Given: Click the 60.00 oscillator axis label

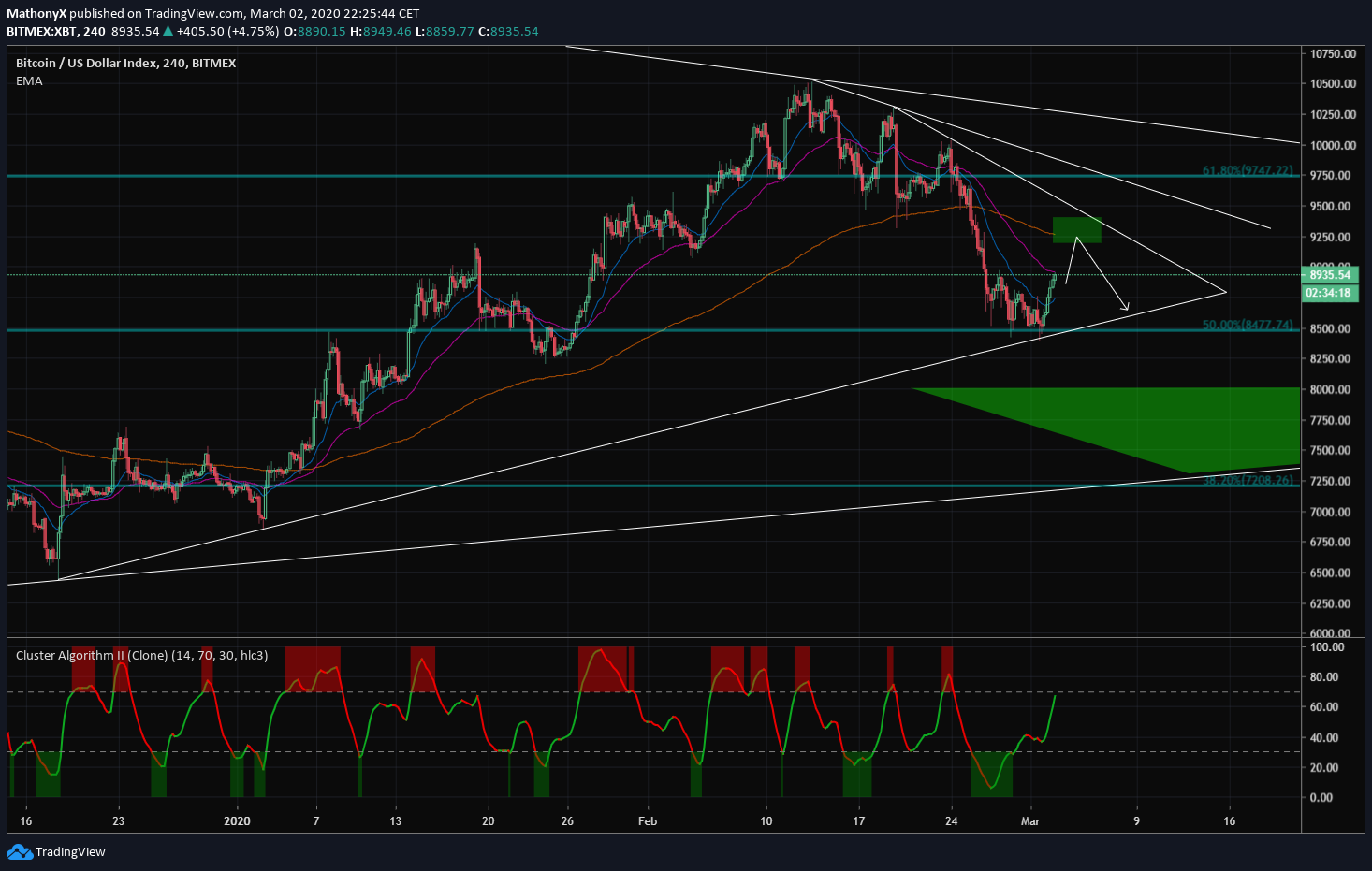Looking at the screenshot, I should point(1323,706).
